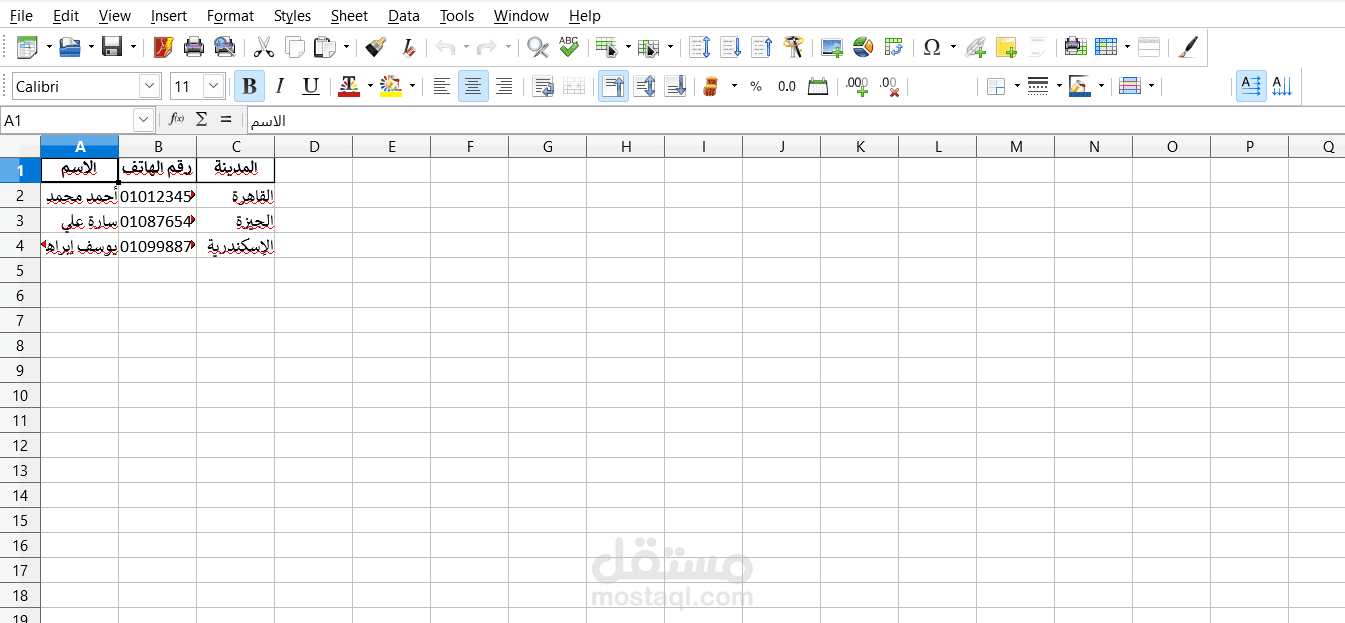Create a new spreadsheet document
1345x623 pixels.
tap(26, 47)
